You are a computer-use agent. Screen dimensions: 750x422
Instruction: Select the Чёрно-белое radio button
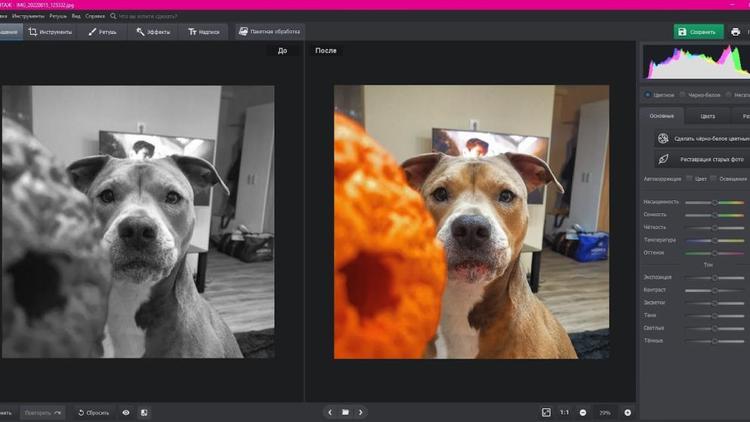[683, 95]
